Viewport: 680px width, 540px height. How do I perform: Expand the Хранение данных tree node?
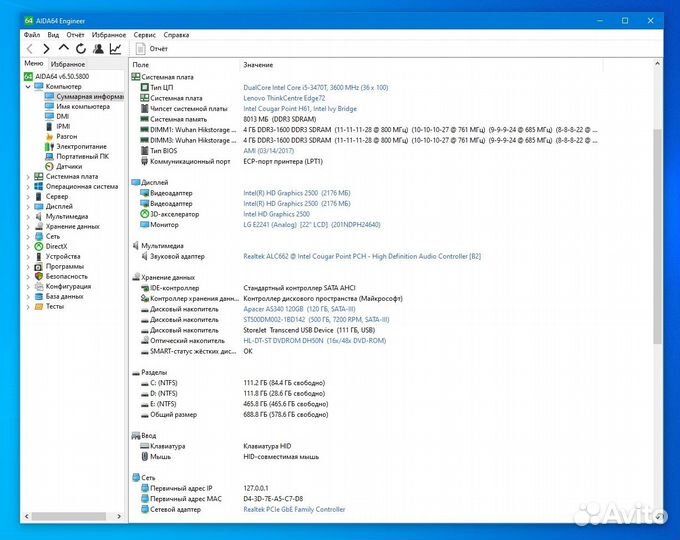point(28,226)
